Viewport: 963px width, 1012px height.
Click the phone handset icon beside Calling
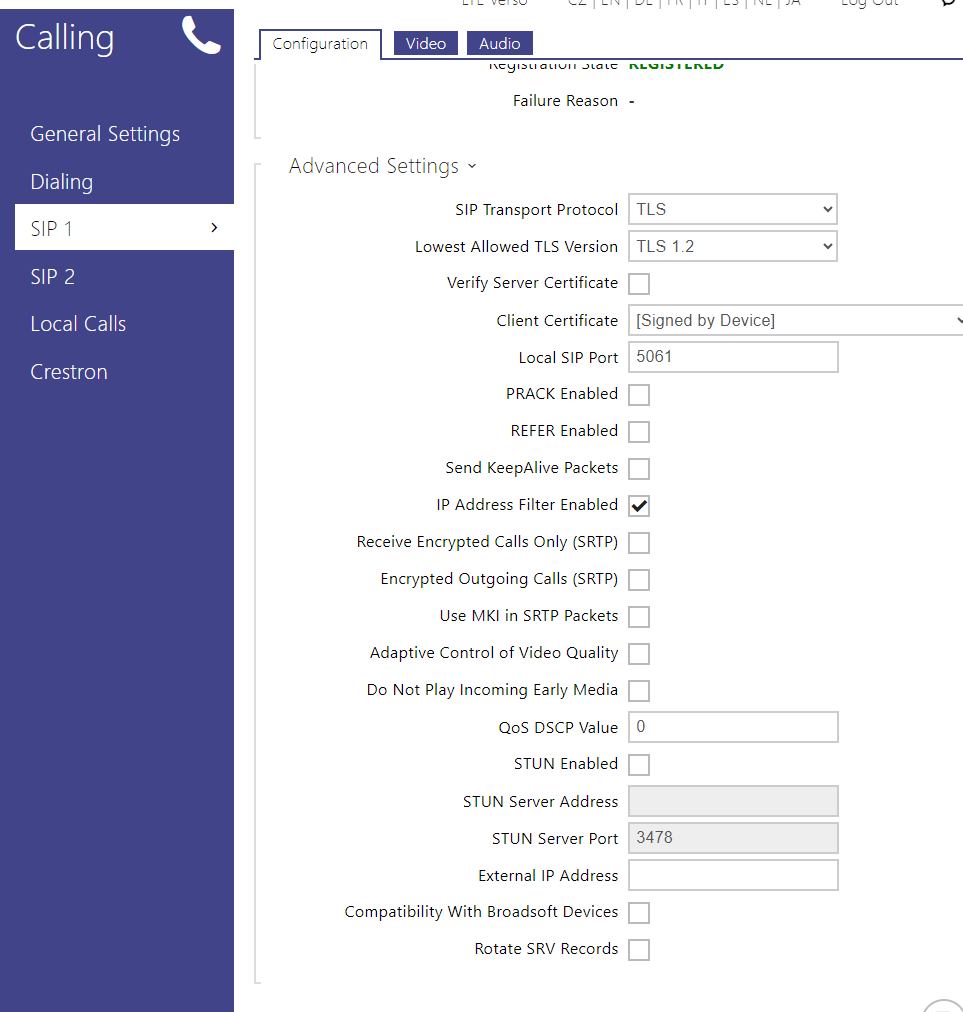click(201, 36)
